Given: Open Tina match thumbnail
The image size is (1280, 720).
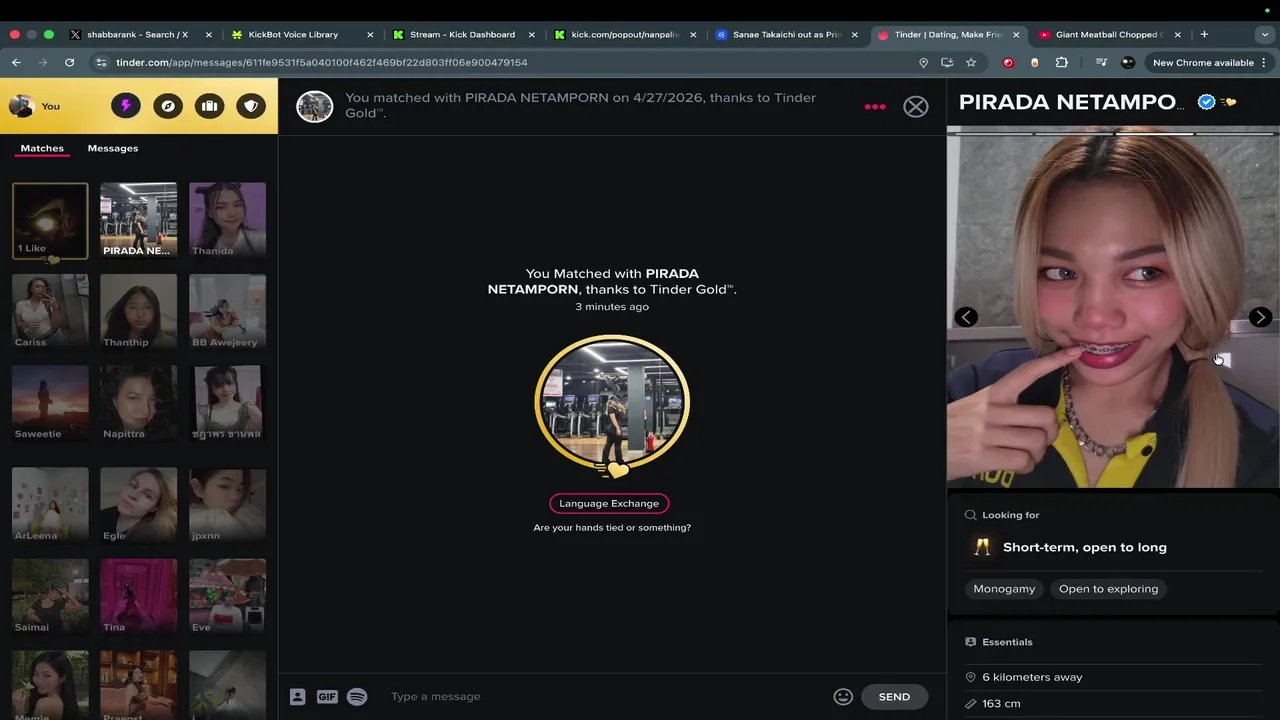Looking at the screenshot, I should point(138,597).
